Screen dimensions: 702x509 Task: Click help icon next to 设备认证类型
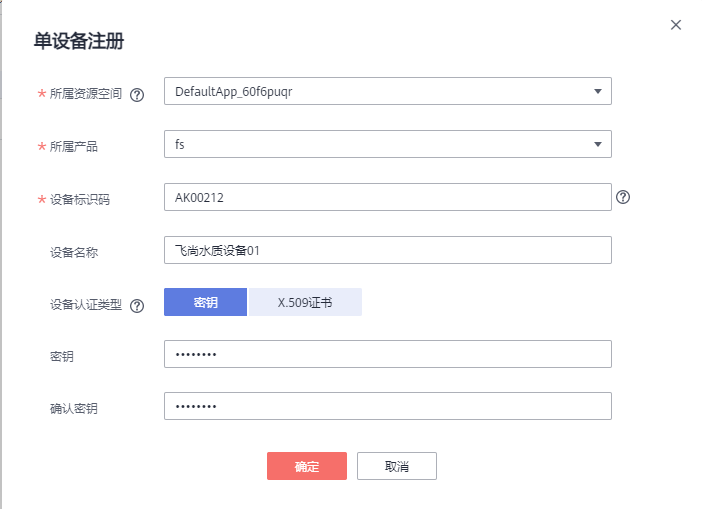(x=137, y=306)
